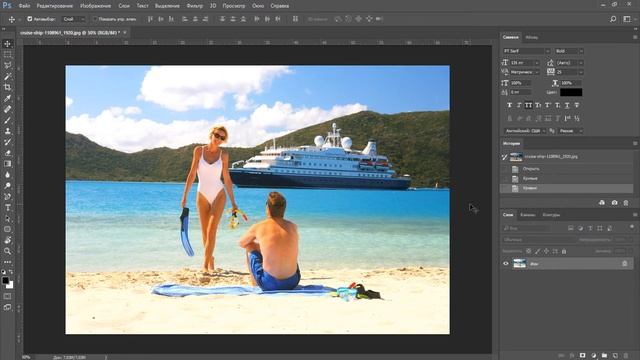The height and width of the screenshot is (360, 640).
Task: Hide the background layer eye icon
Action: (506, 264)
